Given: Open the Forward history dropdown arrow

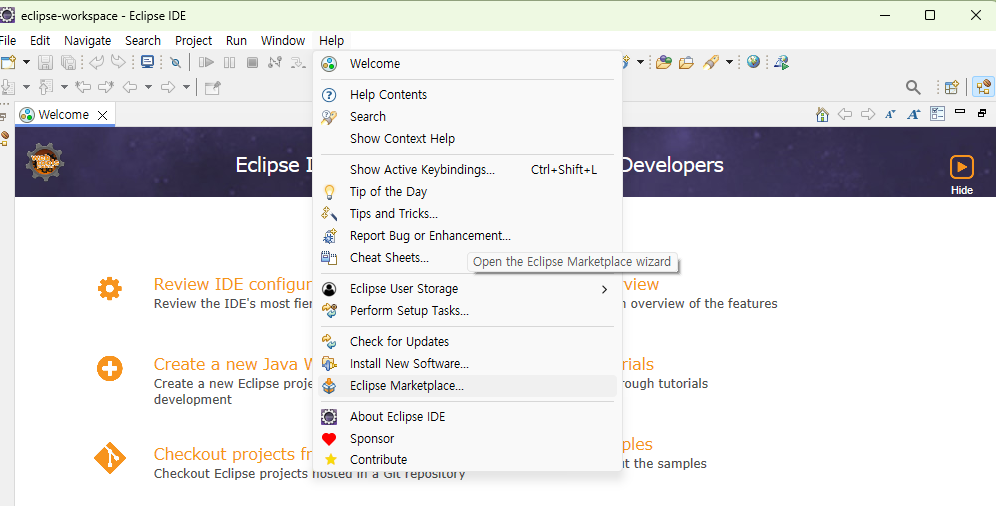Looking at the screenshot, I should pyautogui.click(x=186, y=87).
